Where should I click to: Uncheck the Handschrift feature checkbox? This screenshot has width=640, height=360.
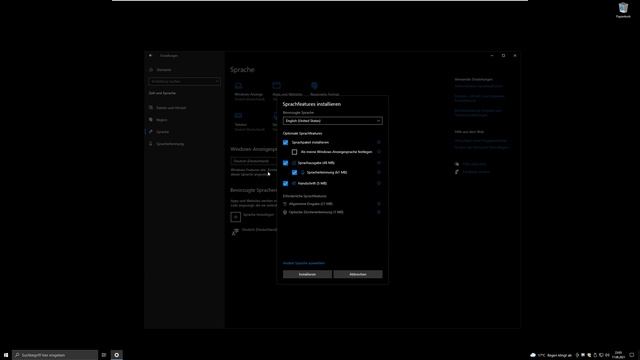pos(285,183)
